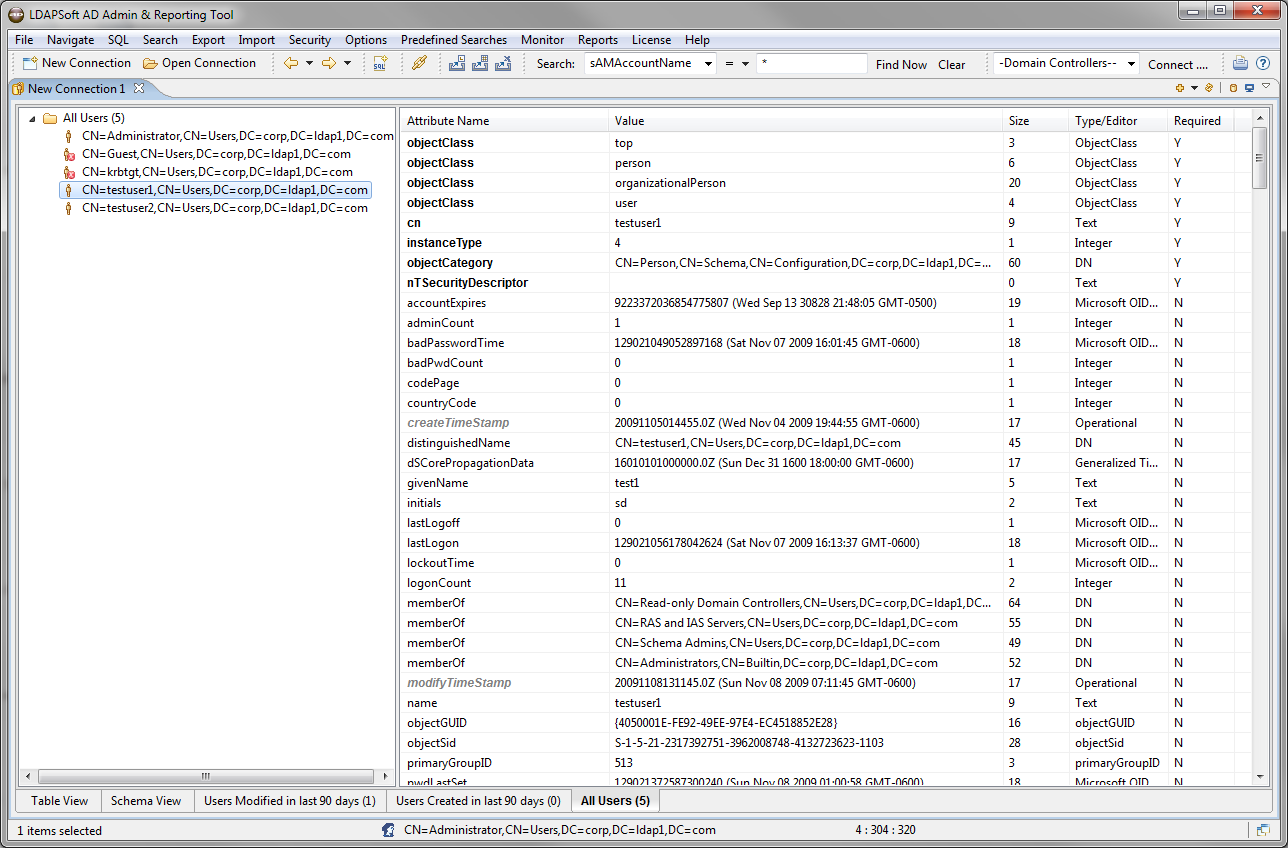The width and height of the screenshot is (1288, 848).
Task: Click the Find Now button
Action: pyautogui.click(x=901, y=64)
